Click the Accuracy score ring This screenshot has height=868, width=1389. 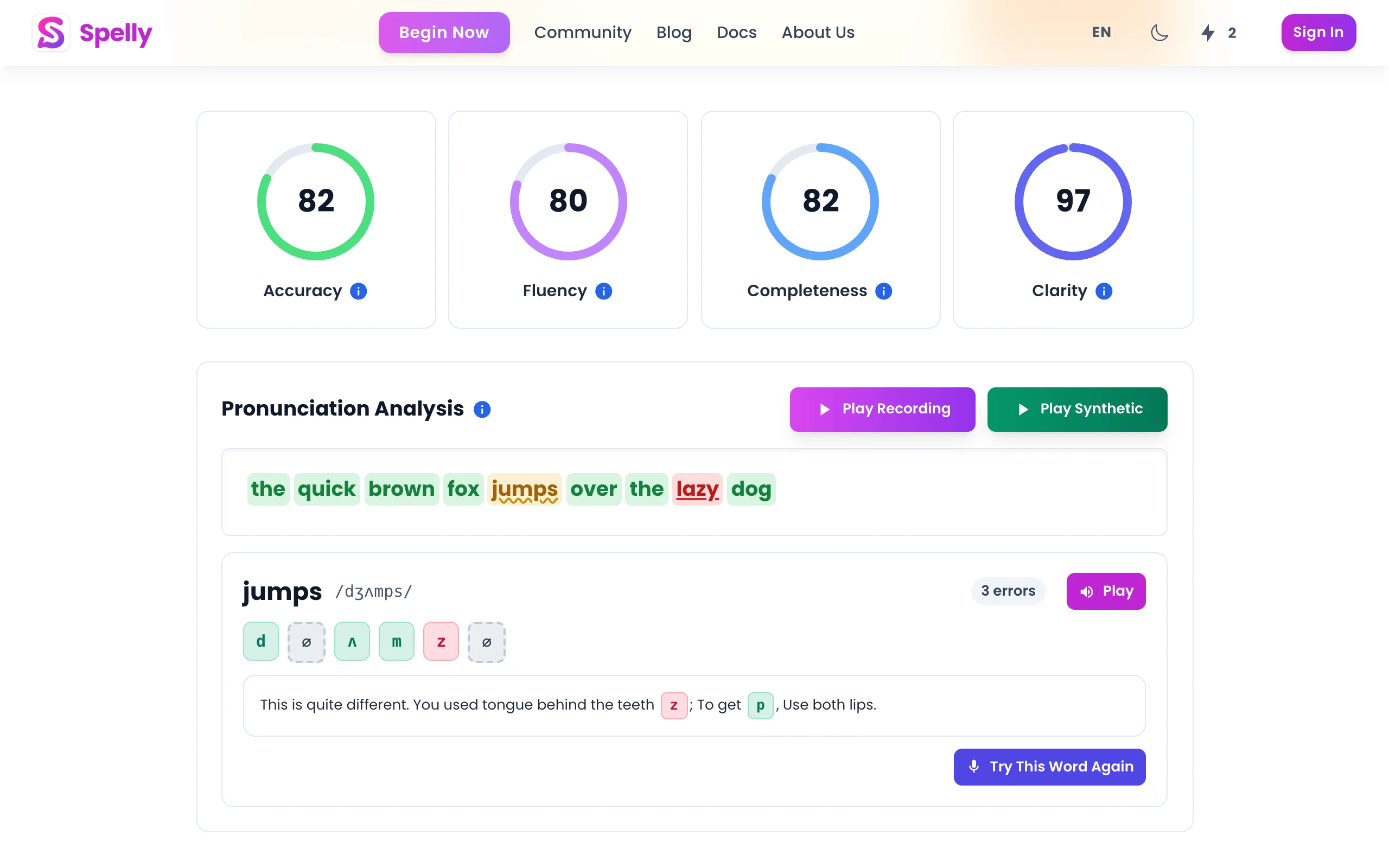316,201
